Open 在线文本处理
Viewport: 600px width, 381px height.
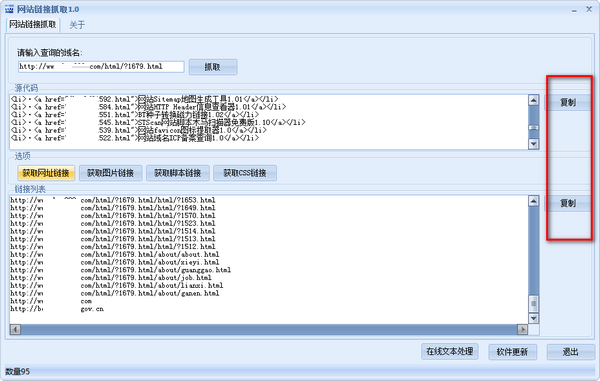pos(450,351)
